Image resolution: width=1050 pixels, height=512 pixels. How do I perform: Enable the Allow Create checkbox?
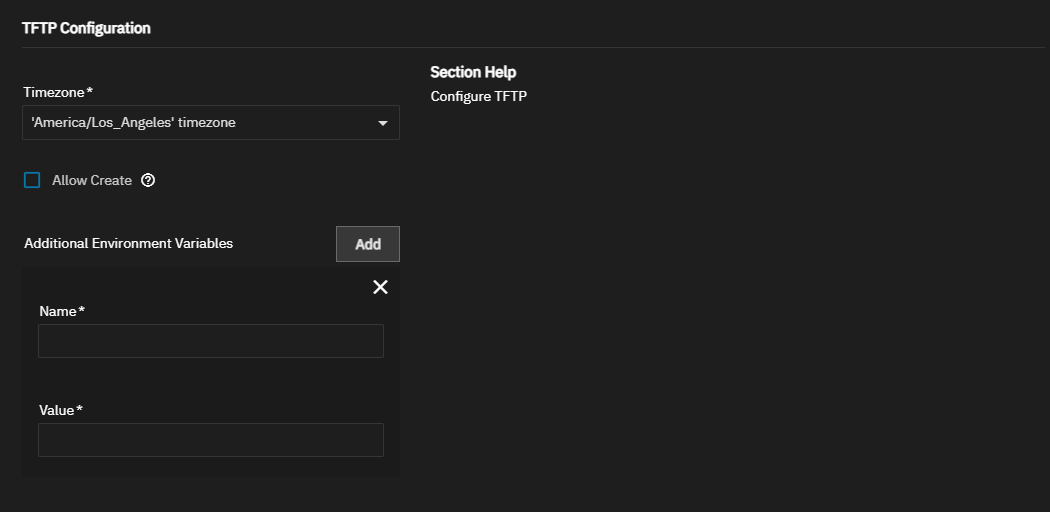click(x=32, y=181)
